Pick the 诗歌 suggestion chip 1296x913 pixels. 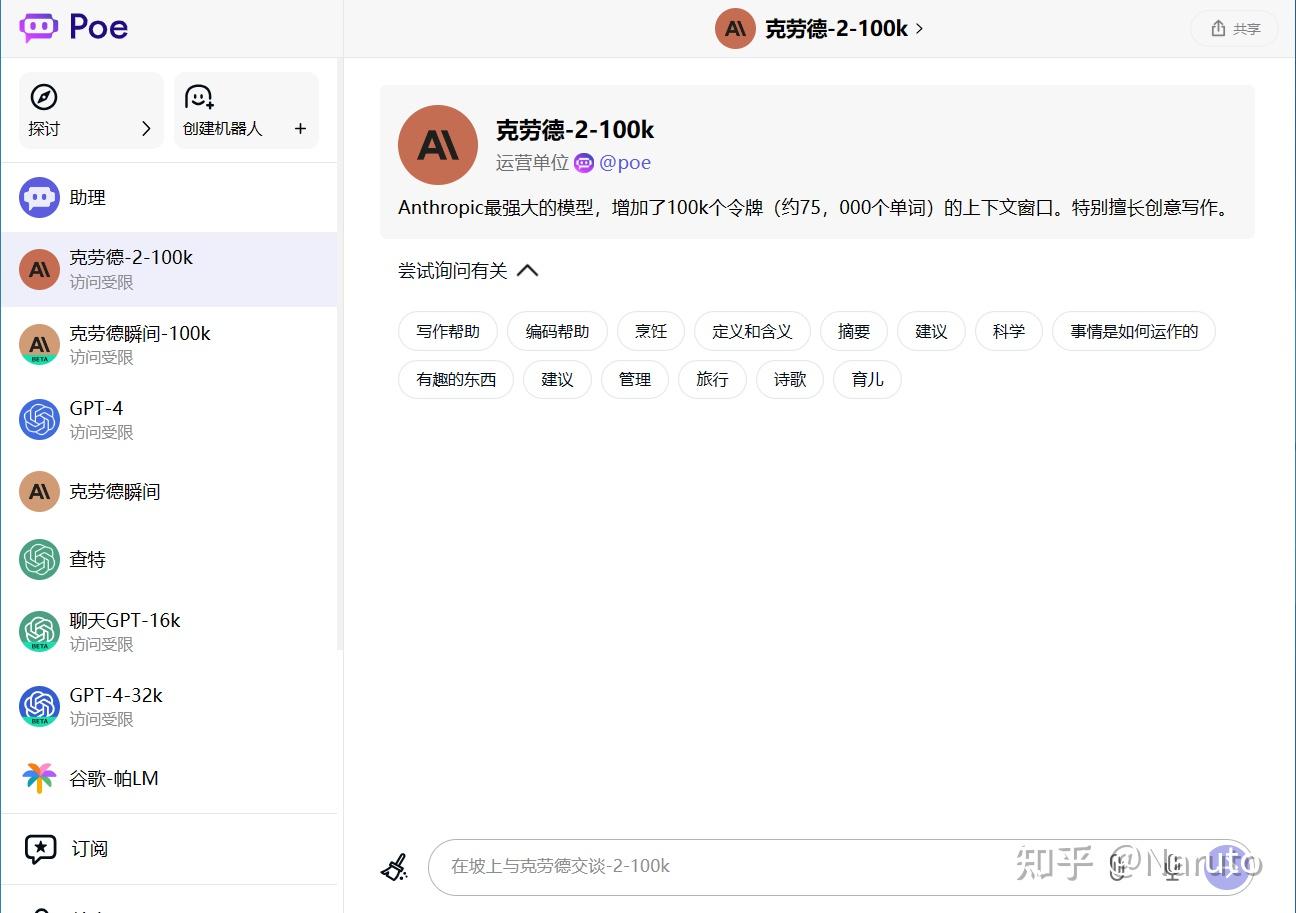(x=790, y=379)
